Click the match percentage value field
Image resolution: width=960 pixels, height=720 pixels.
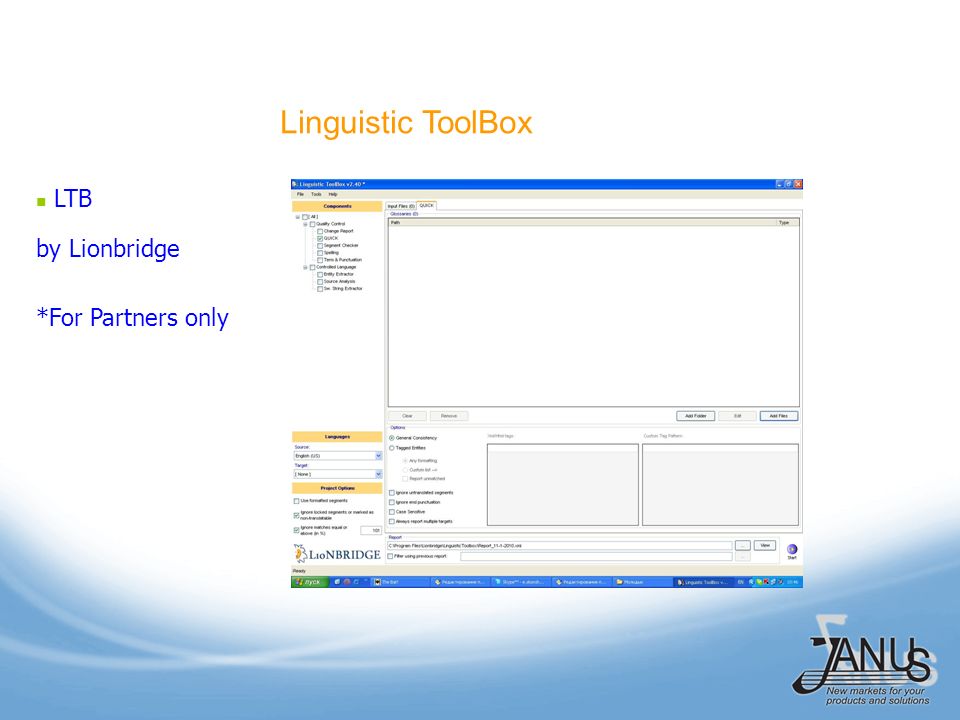pyautogui.click(x=371, y=530)
